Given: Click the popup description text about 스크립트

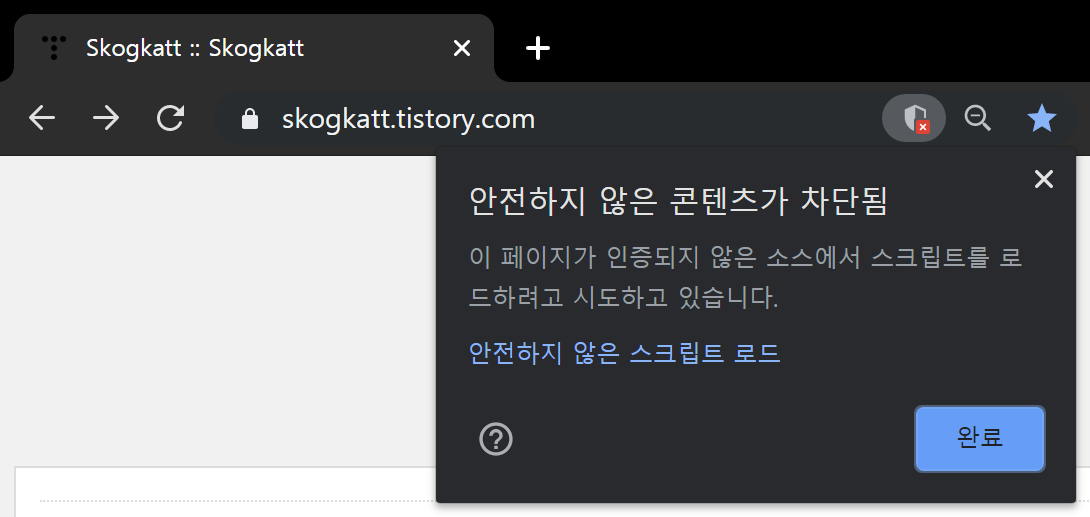Looking at the screenshot, I should (x=745, y=278).
